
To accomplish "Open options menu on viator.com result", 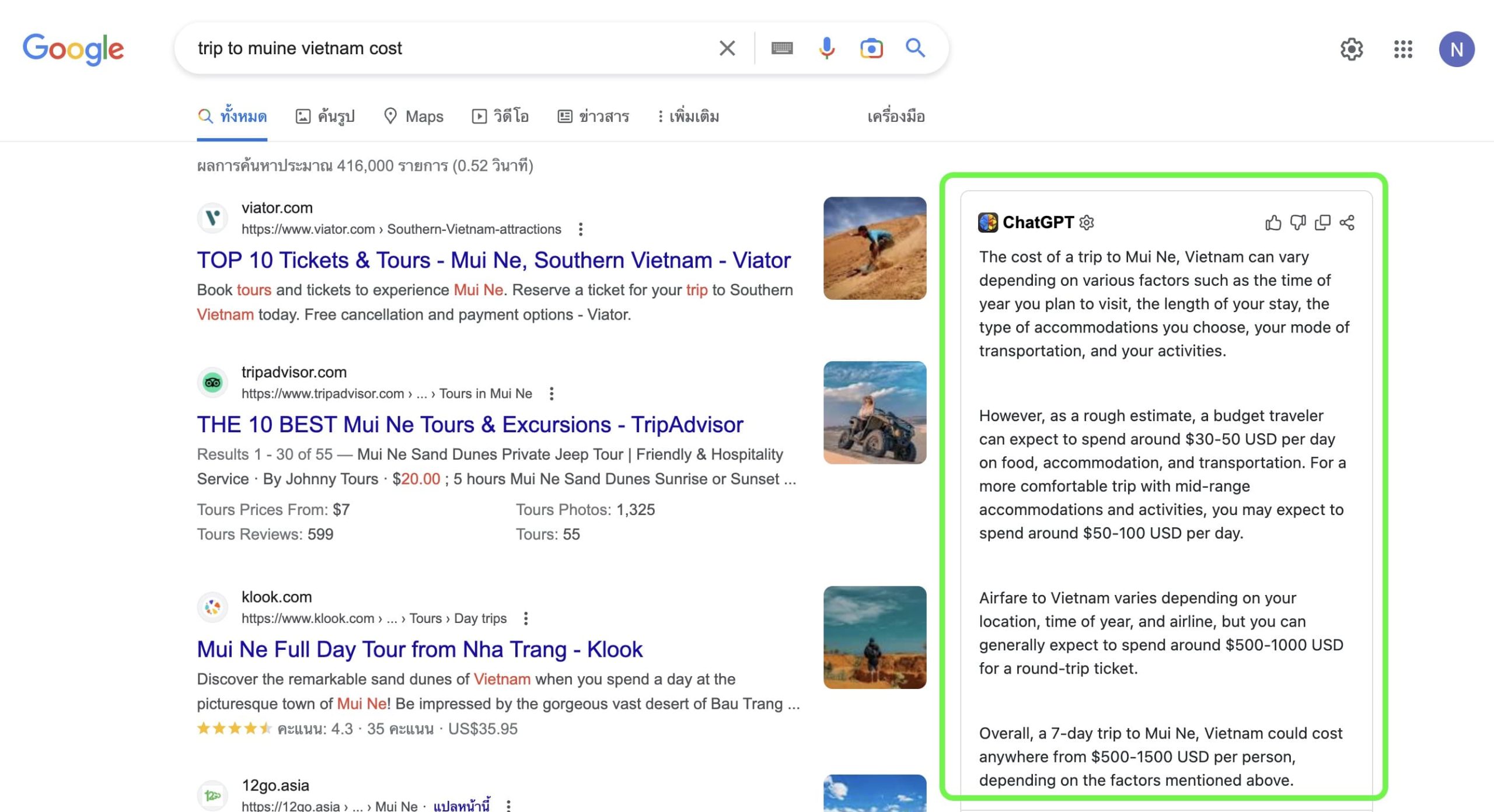I will 581,229.
